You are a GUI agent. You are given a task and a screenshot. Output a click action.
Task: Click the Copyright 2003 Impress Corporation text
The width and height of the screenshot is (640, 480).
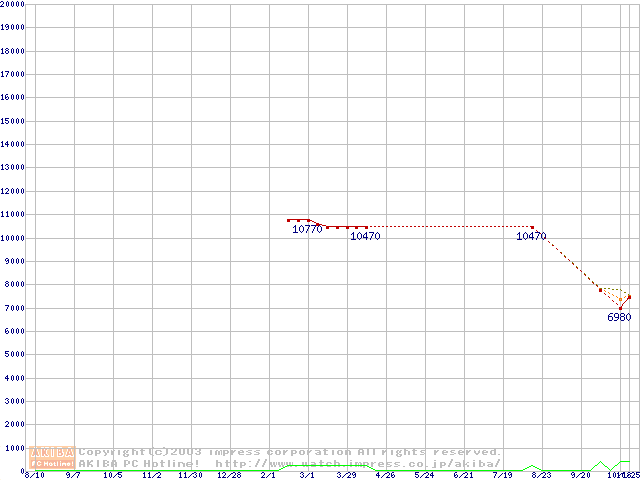(x=290, y=452)
